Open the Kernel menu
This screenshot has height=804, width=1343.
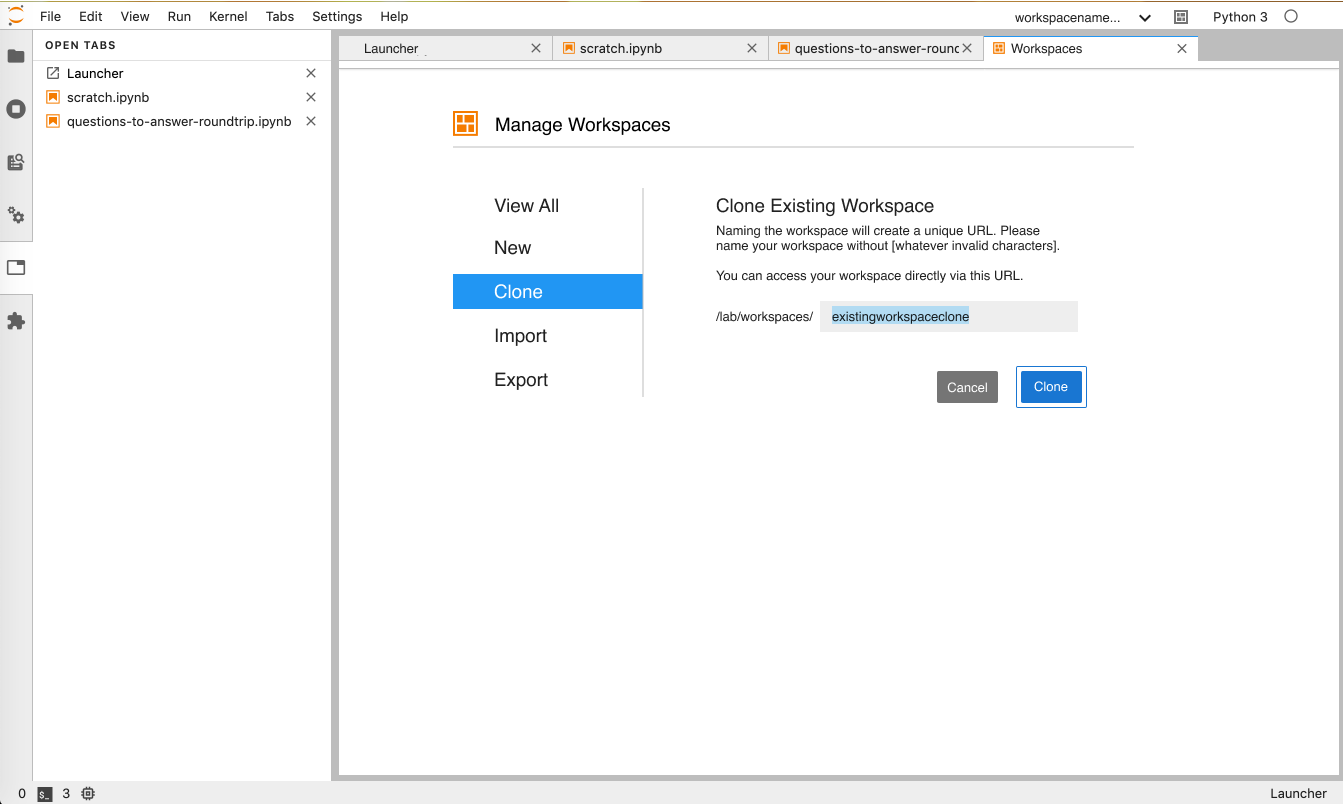(229, 16)
